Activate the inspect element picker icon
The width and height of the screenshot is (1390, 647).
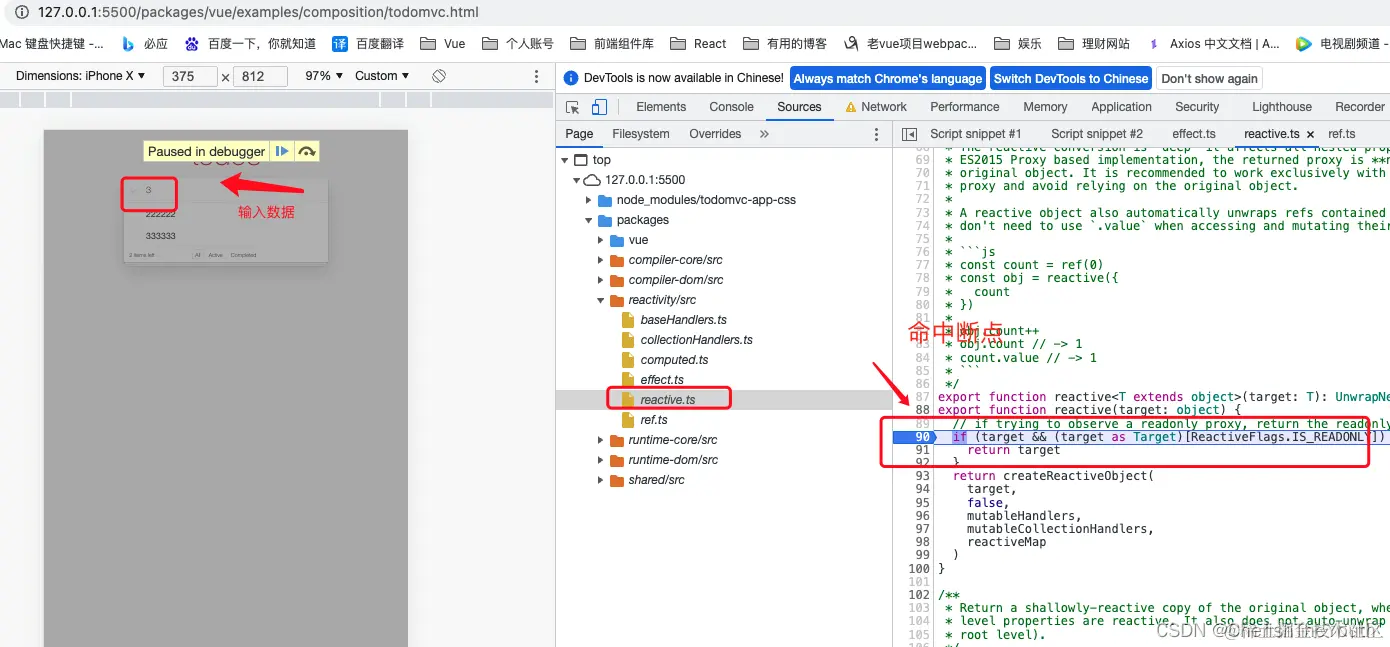click(x=573, y=107)
